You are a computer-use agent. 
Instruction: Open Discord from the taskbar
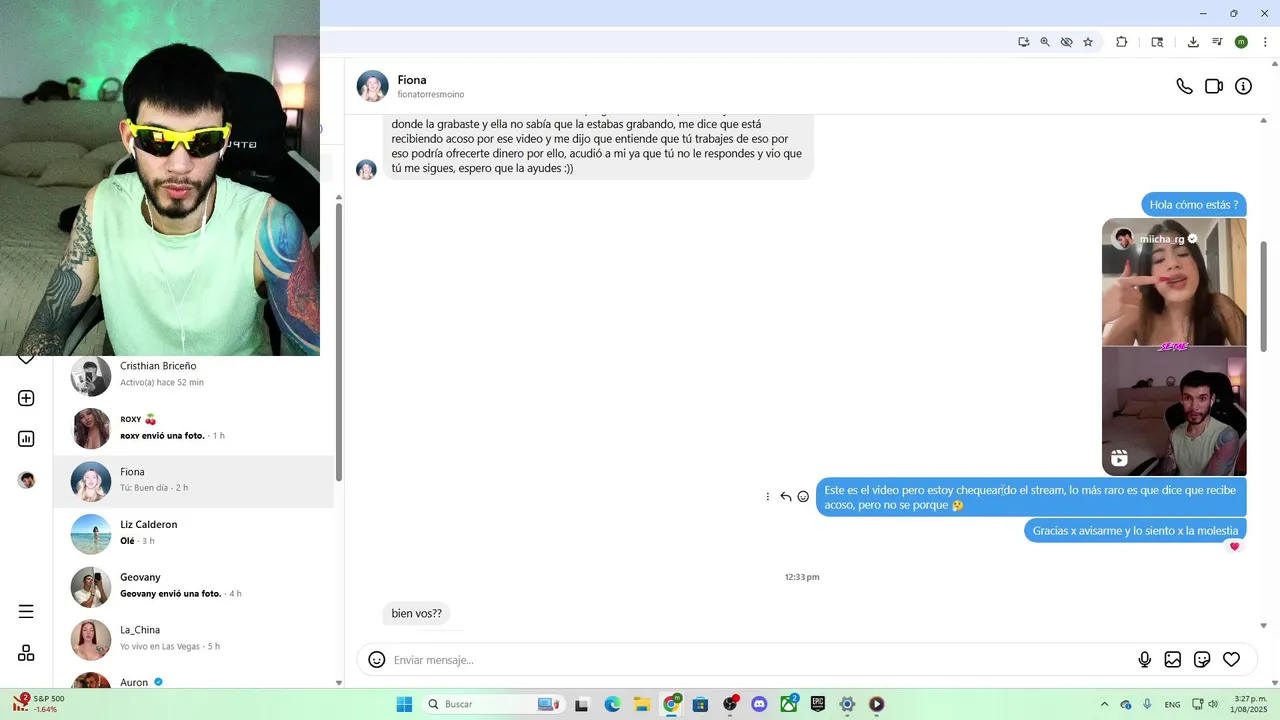759,704
